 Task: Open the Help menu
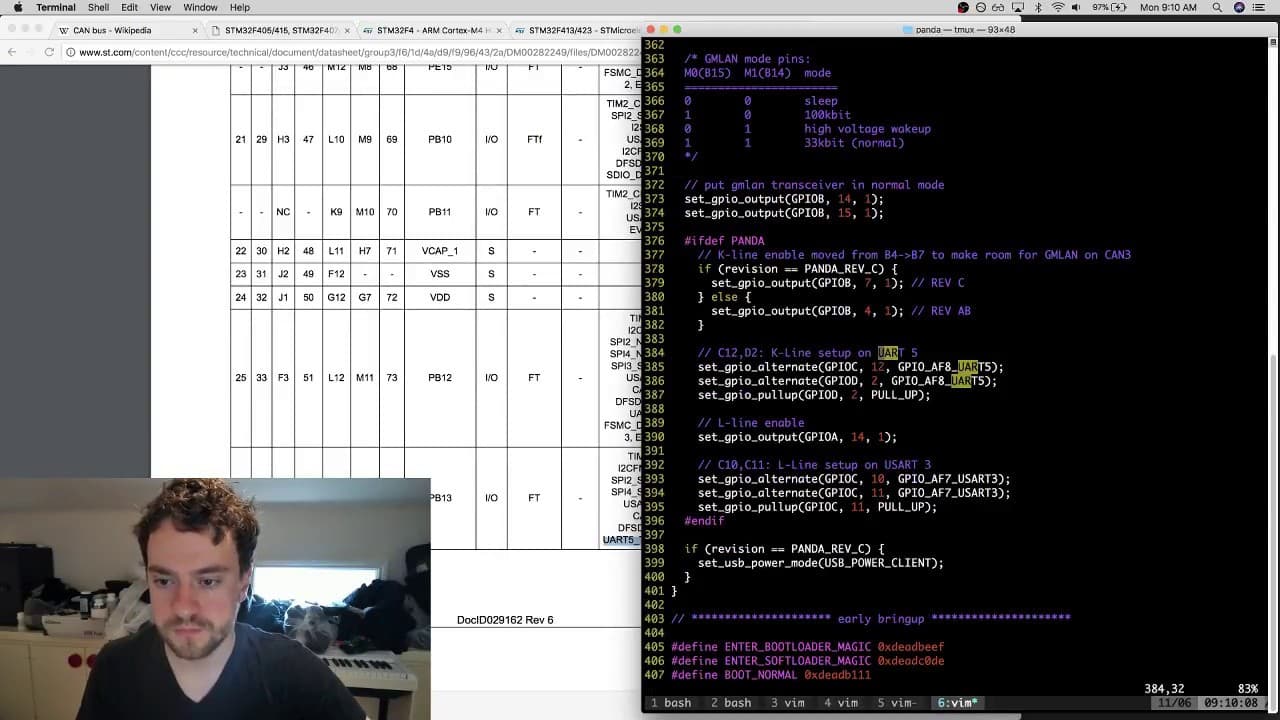click(x=239, y=7)
